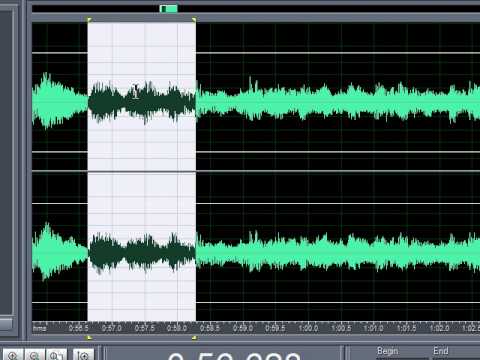Click the zoom in magnifier icon

pos(13,355)
